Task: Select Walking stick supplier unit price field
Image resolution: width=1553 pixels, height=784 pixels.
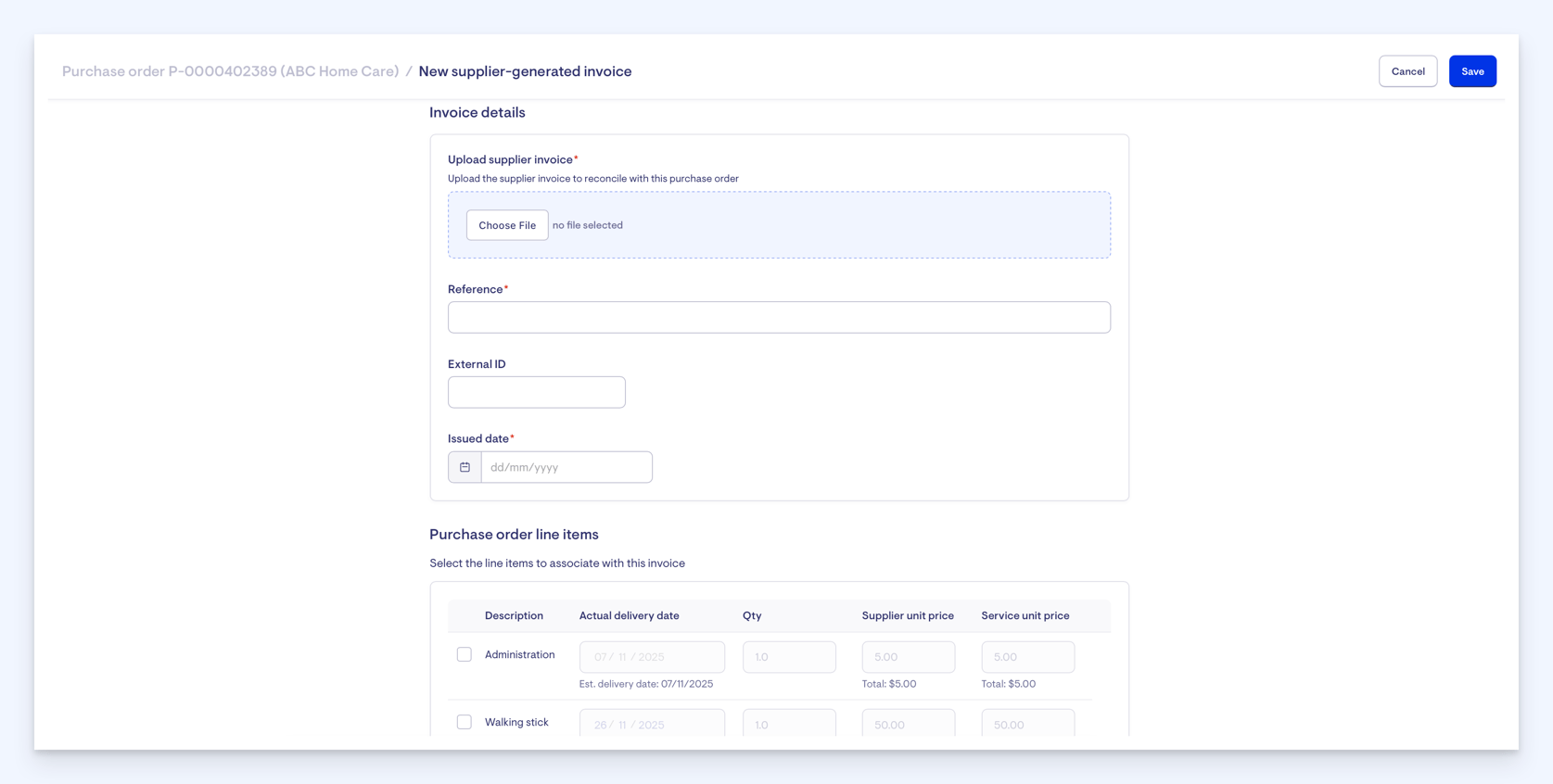Action: 909,723
